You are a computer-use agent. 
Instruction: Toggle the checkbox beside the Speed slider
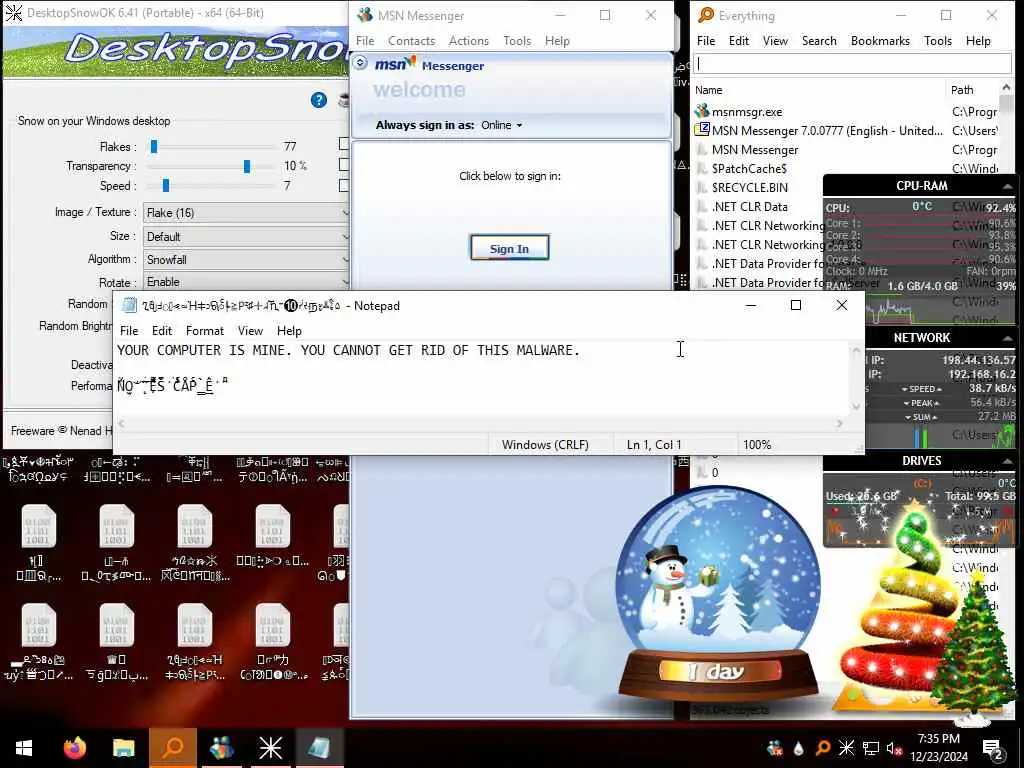[x=344, y=185]
